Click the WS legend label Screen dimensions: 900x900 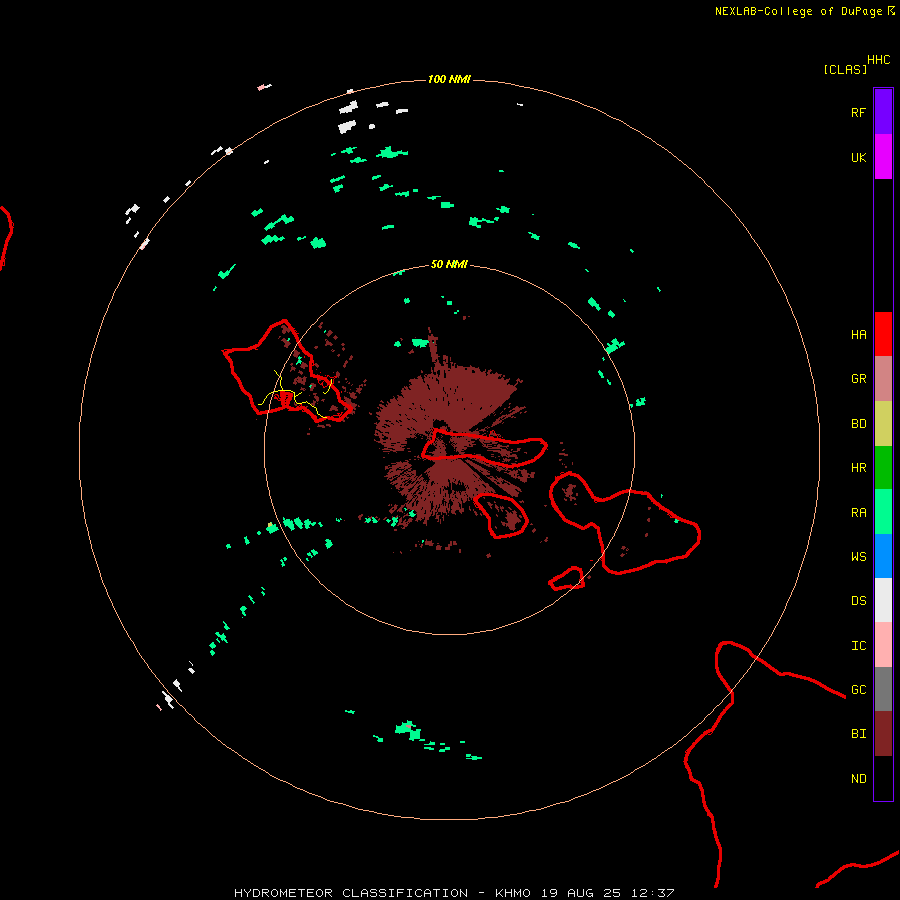tap(858, 557)
